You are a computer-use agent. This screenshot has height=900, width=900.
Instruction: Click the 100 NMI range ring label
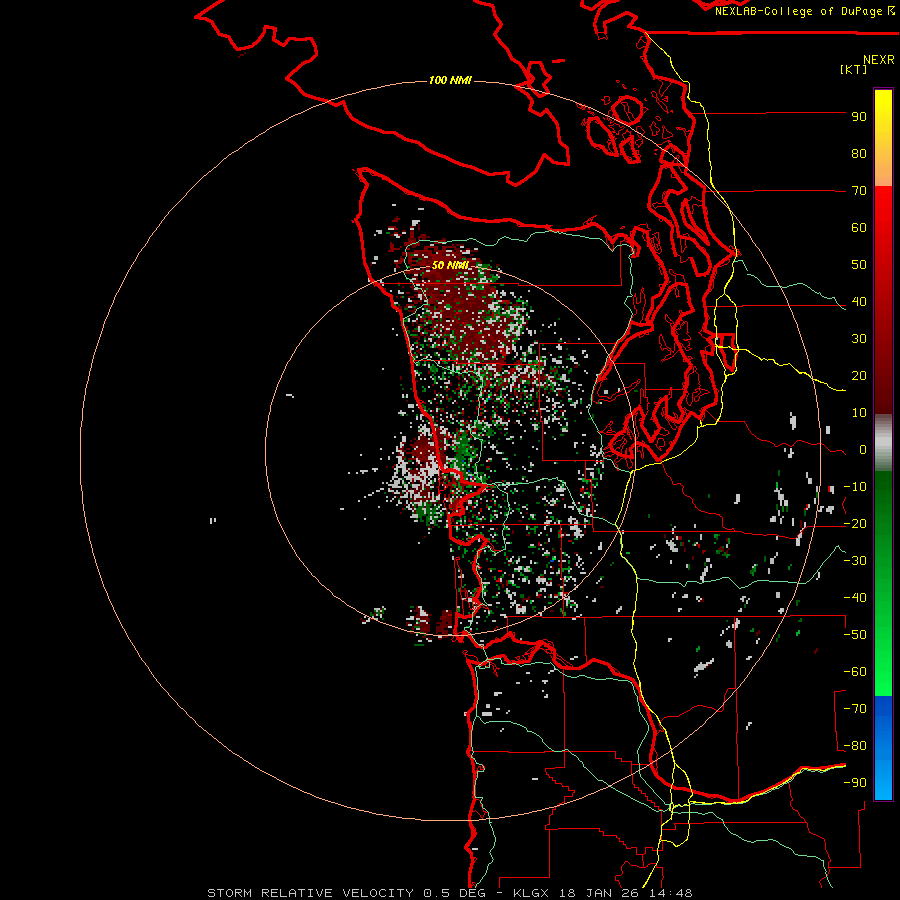pyautogui.click(x=450, y=80)
